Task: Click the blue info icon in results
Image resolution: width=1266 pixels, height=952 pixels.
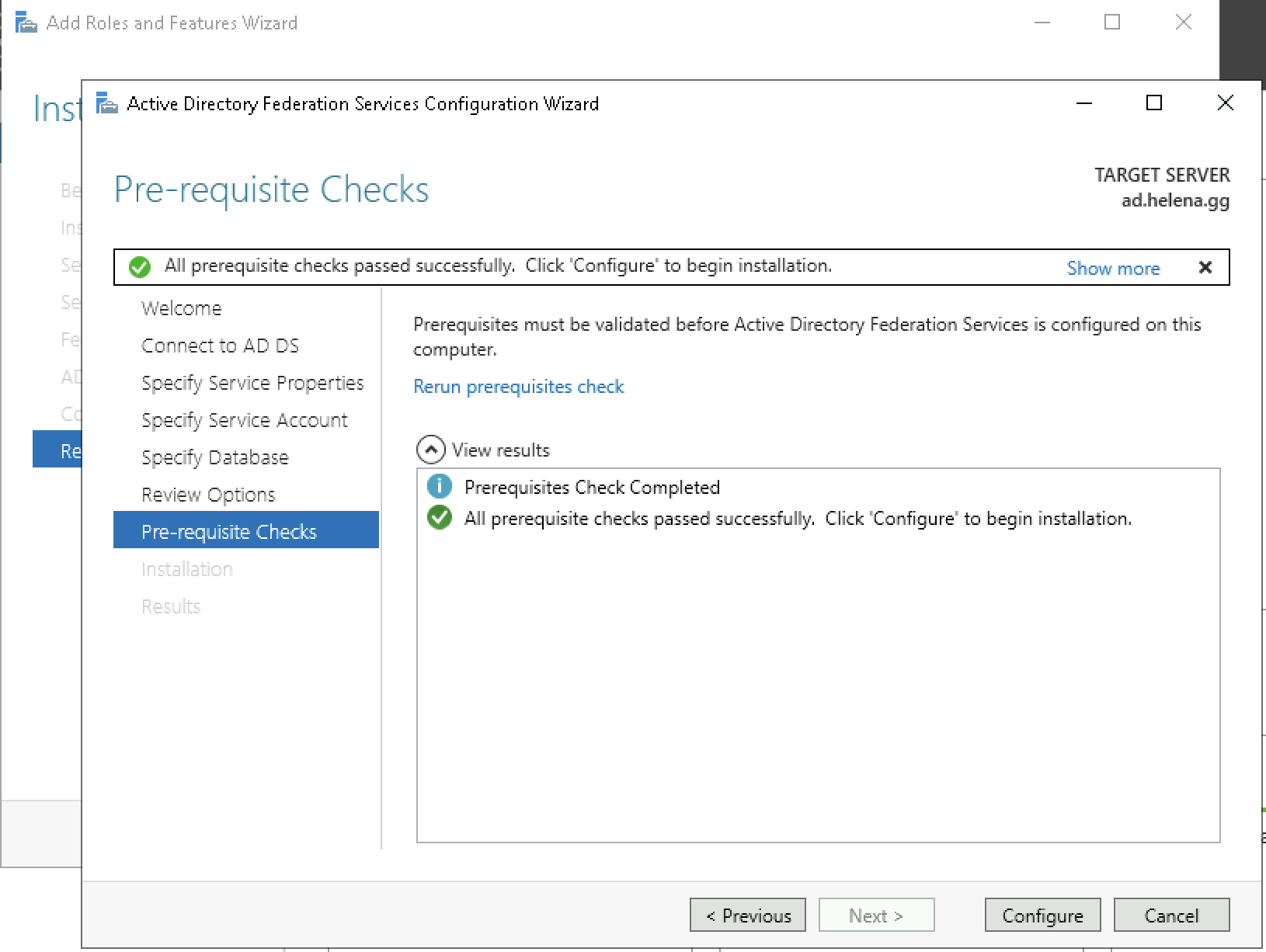Action: 440,487
